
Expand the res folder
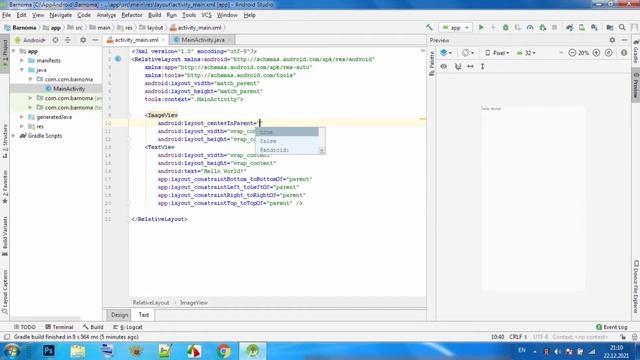[22, 126]
